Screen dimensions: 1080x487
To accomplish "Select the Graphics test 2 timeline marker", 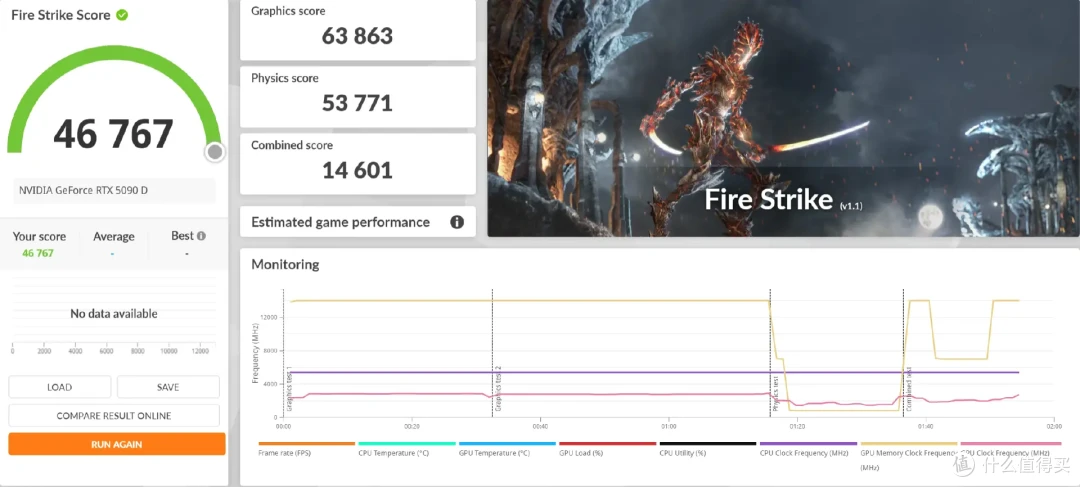I will click(498, 388).
